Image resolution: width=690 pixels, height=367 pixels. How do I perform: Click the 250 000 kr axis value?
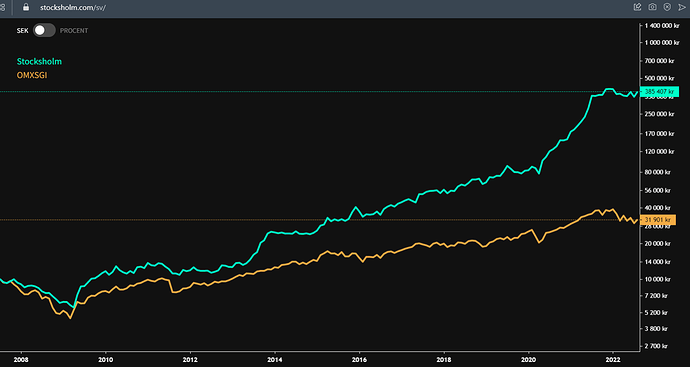tap(659, 114)
